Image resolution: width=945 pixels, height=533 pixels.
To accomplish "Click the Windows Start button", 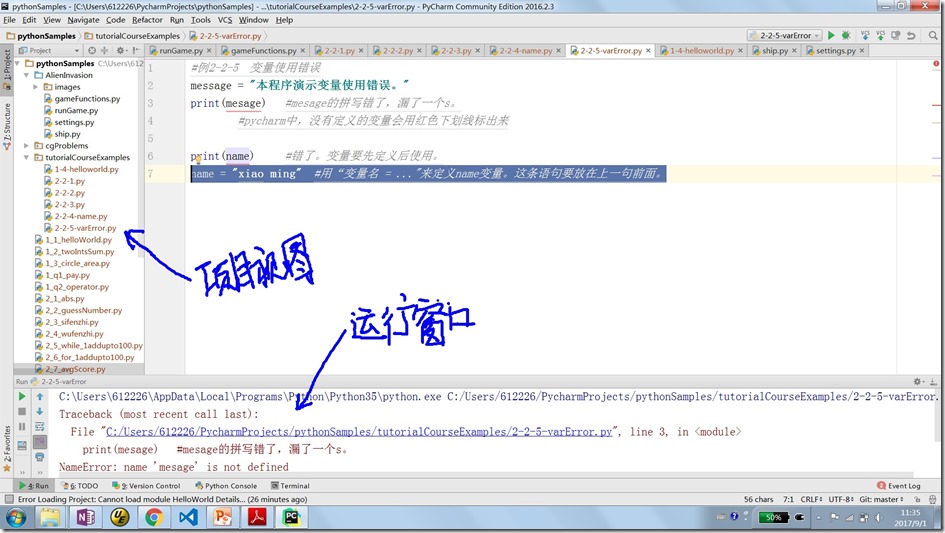I will pyautogui.click(x=16, y=517).
